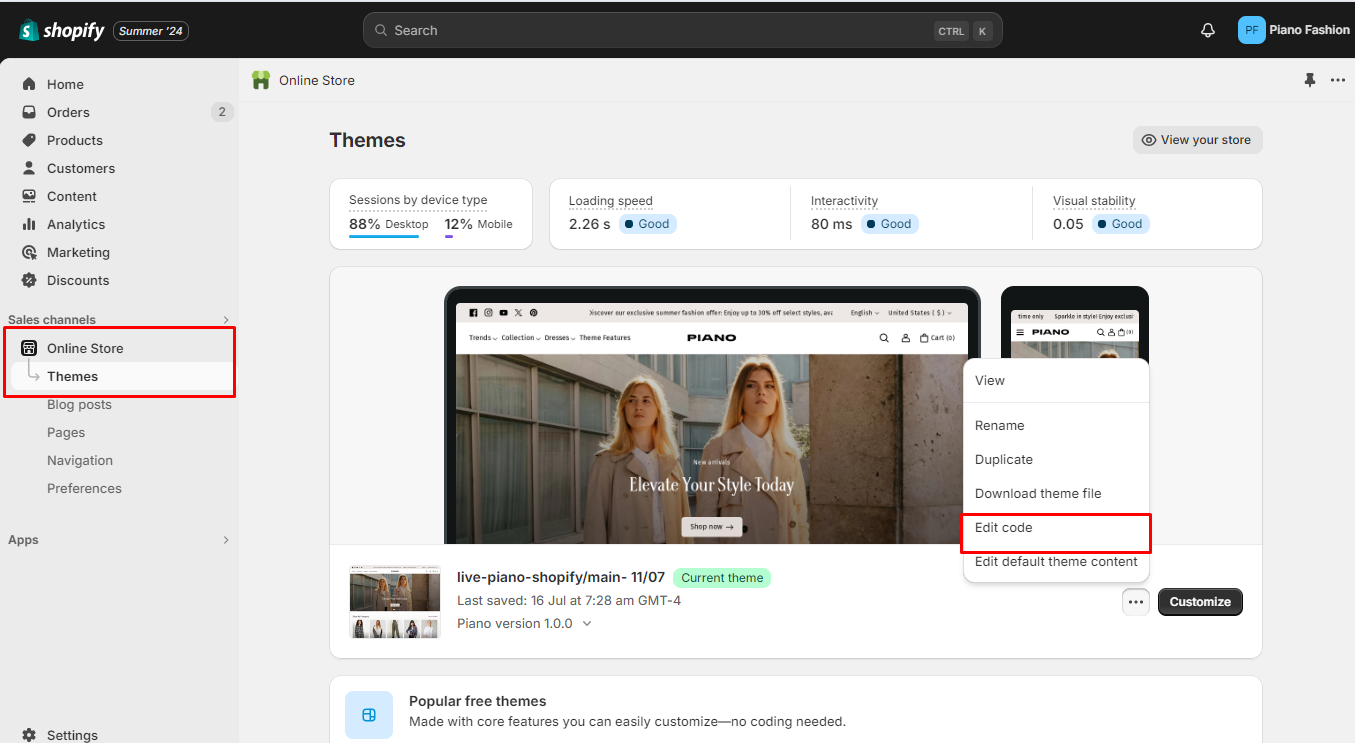The height and width of the screenshot is (743, 1355).
Task: Select the Customers person icon
Action: tap(29, 168)
